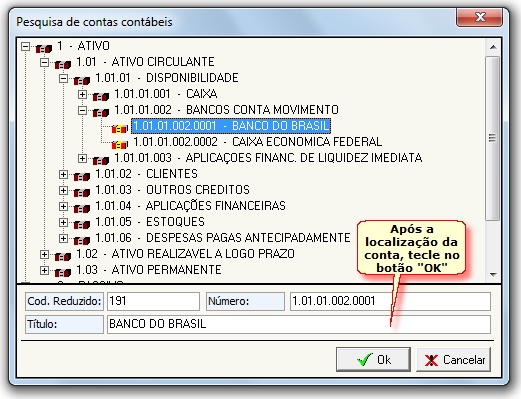Select ATIVO REALIZAVEL A LOGO PRAZO row
Image resolution: width=521 pixels, height=399 pixels.
point(185,254)
